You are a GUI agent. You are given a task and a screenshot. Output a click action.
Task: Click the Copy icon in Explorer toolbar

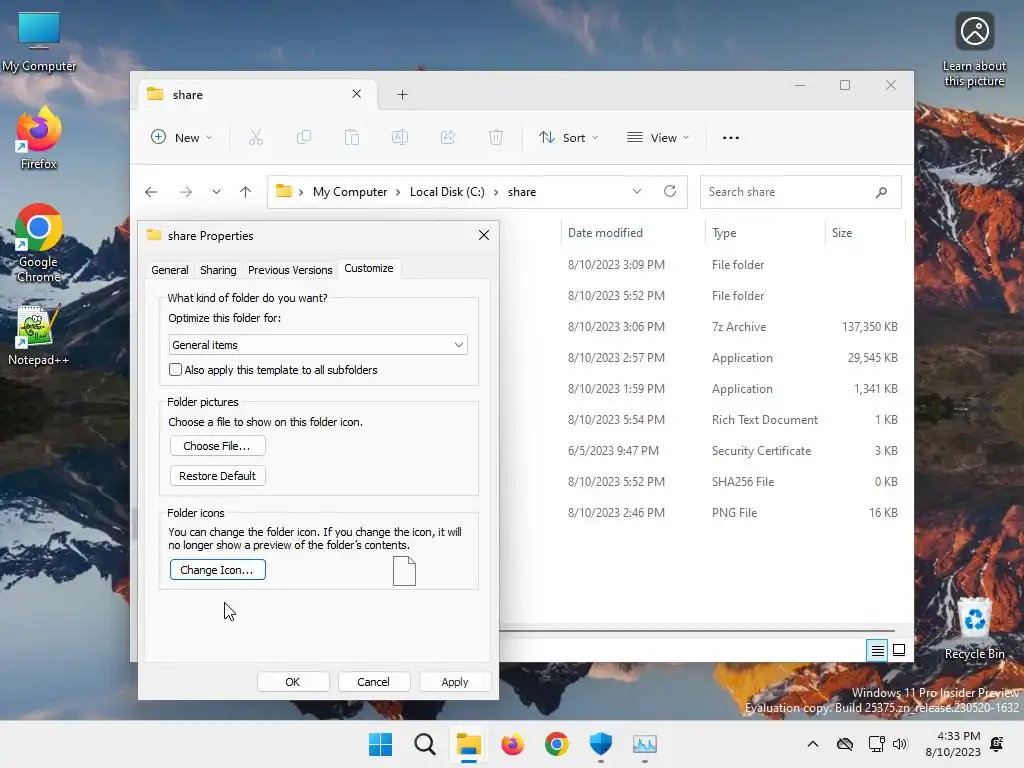pyautogui.click(x=304, y=138)
